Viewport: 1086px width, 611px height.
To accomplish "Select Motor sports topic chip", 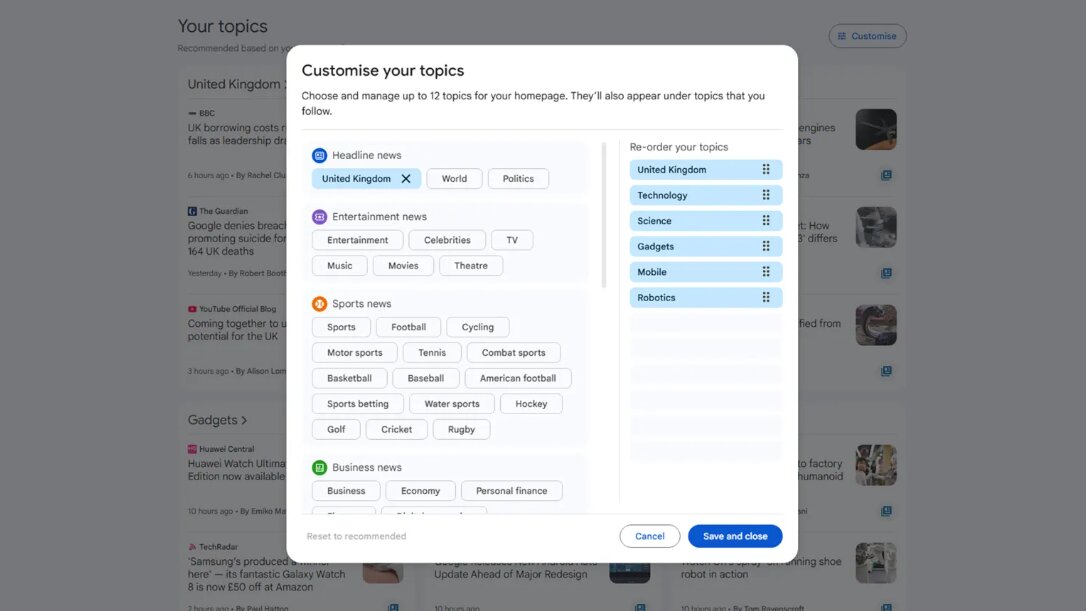I will [x=355, y=353].
